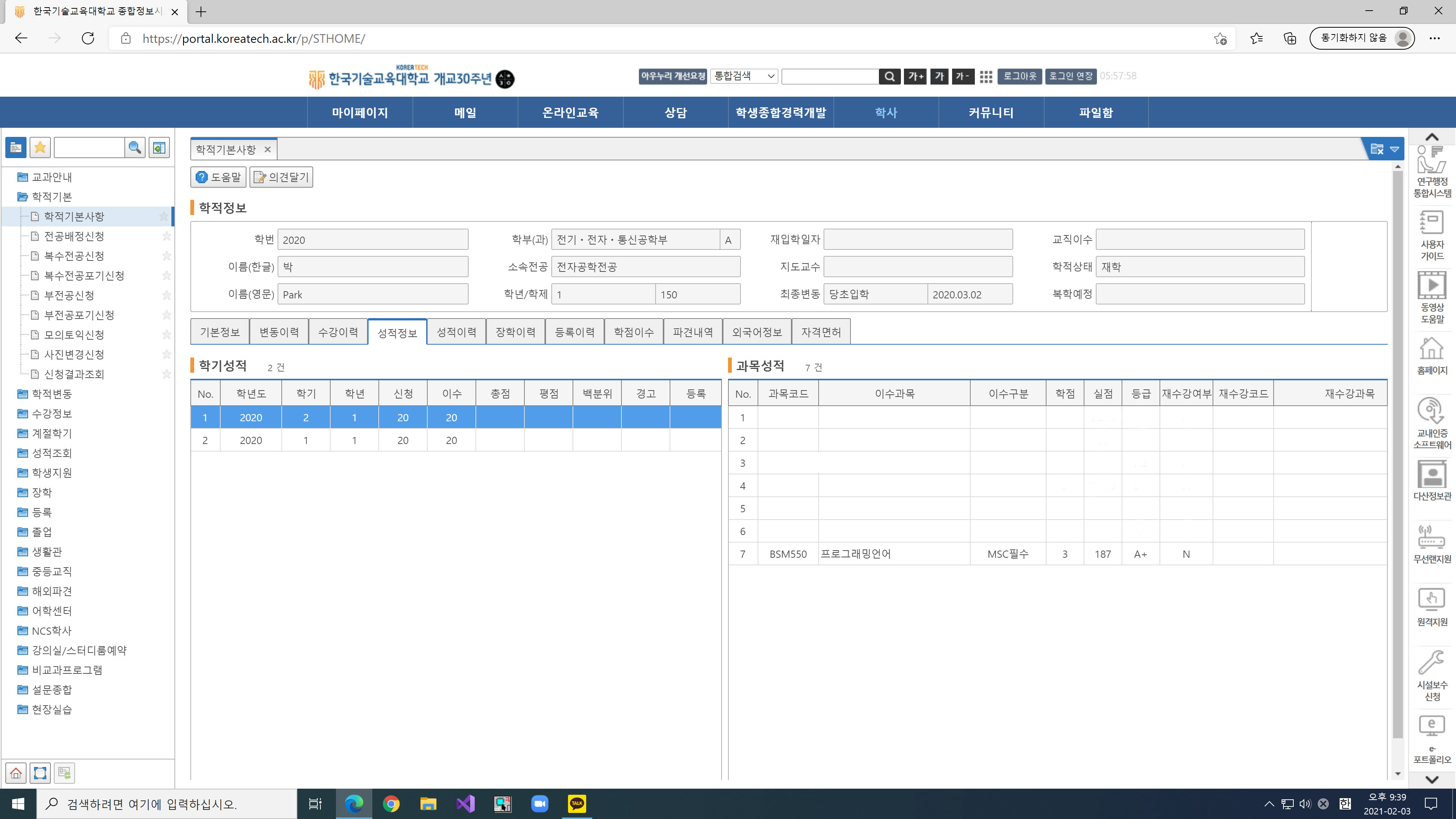Open 원격지원 quick link icon
The image size is (1456, 819).
pyautogui.click(x=1432, y=607)
